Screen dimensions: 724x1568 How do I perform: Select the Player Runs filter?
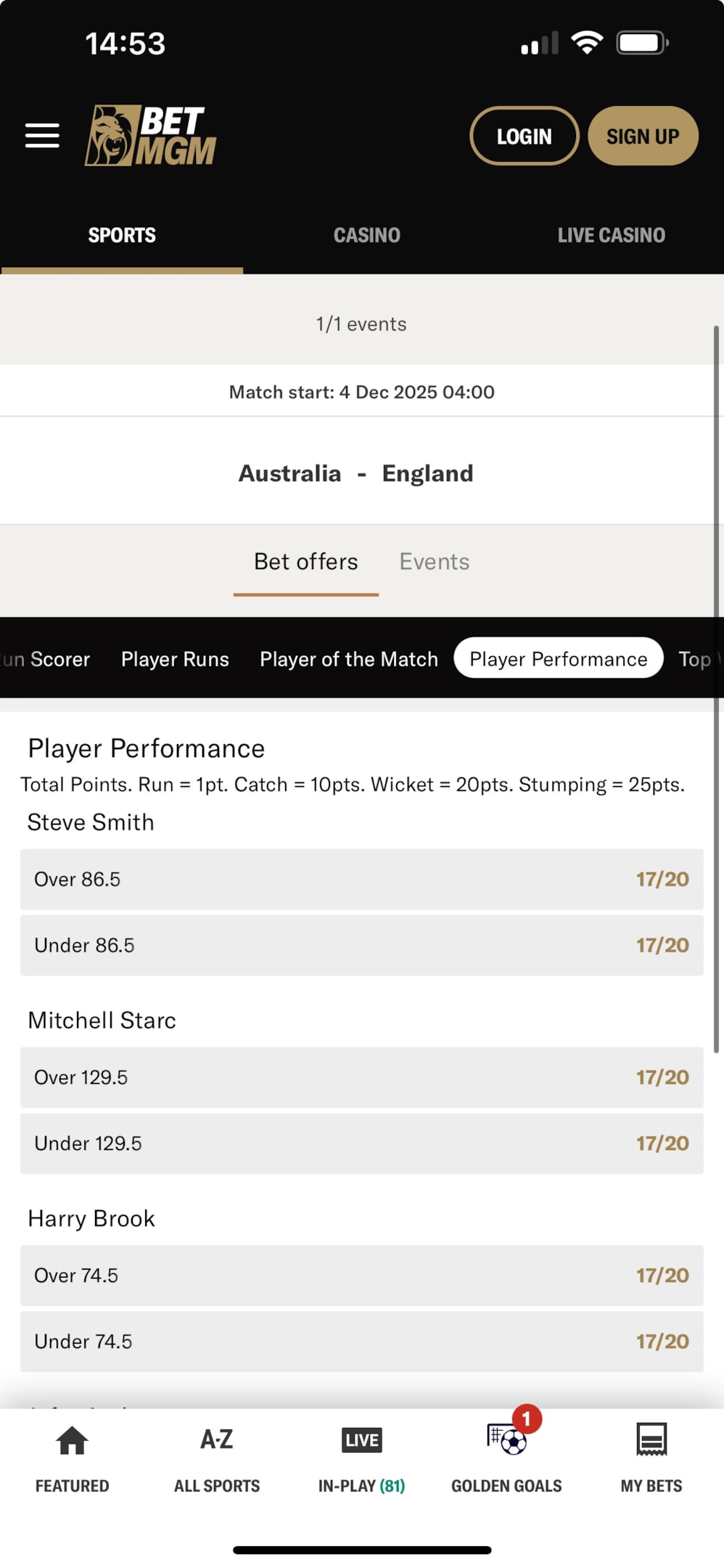click(x=175, y=659)
